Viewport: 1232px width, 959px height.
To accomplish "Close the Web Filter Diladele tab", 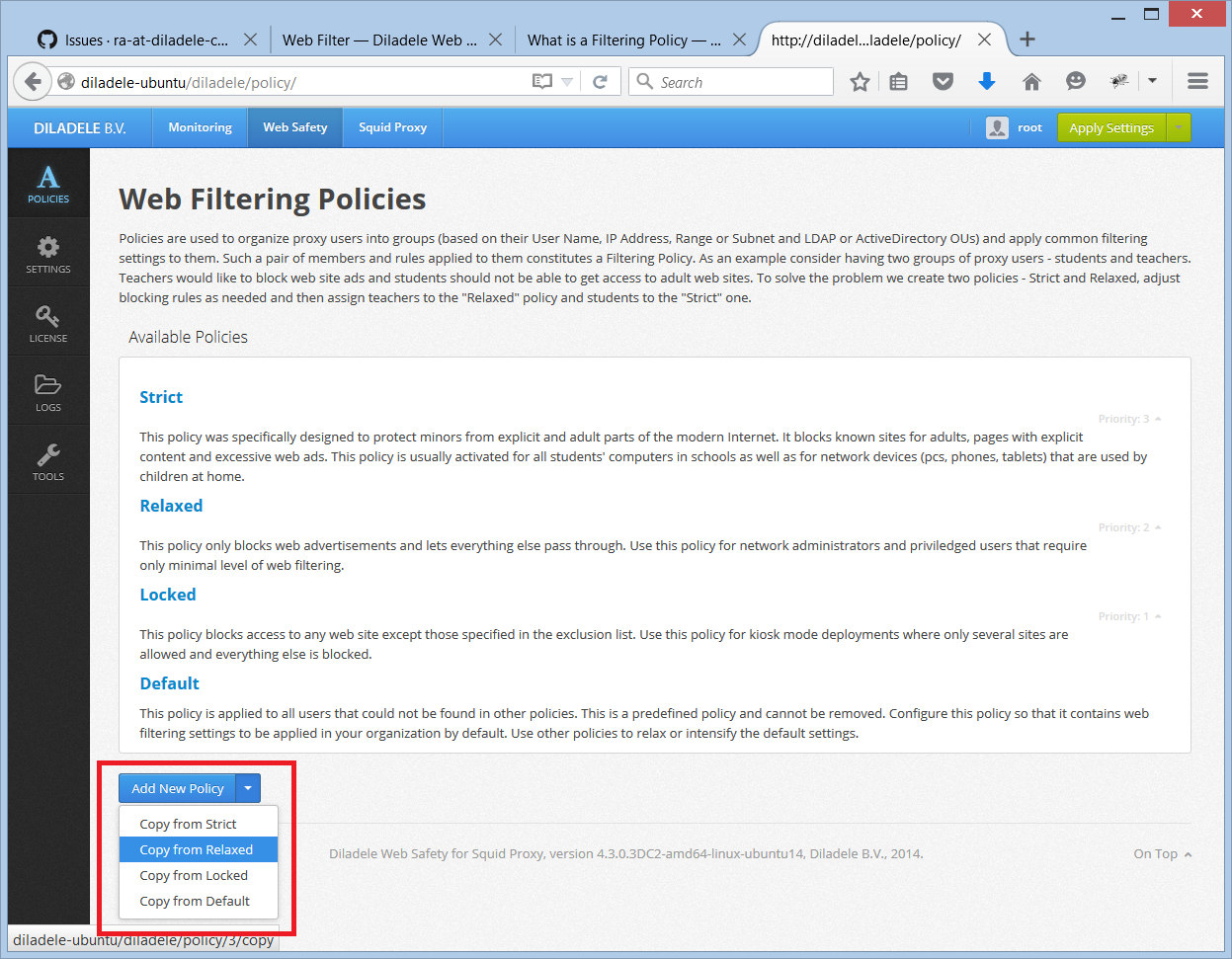I will click(x=495, y=40).
